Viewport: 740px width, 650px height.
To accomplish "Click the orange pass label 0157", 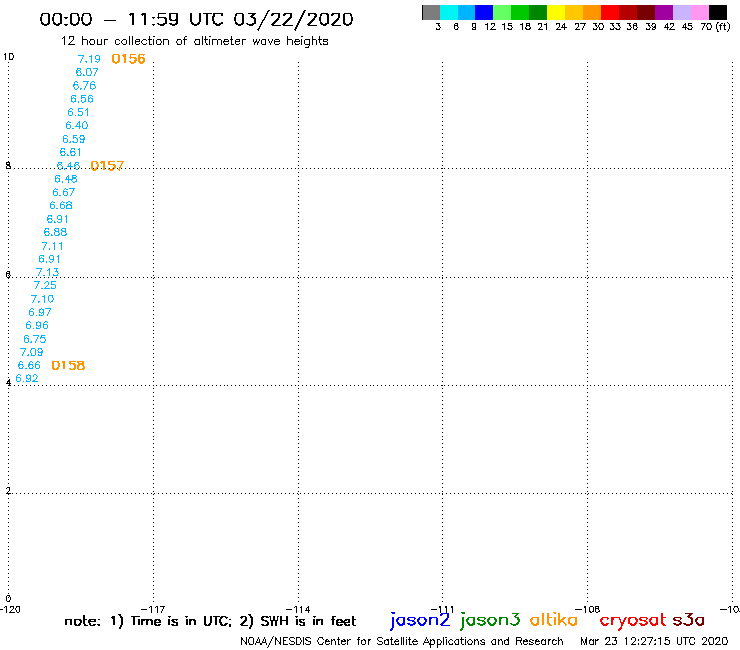I will (107, 166).
